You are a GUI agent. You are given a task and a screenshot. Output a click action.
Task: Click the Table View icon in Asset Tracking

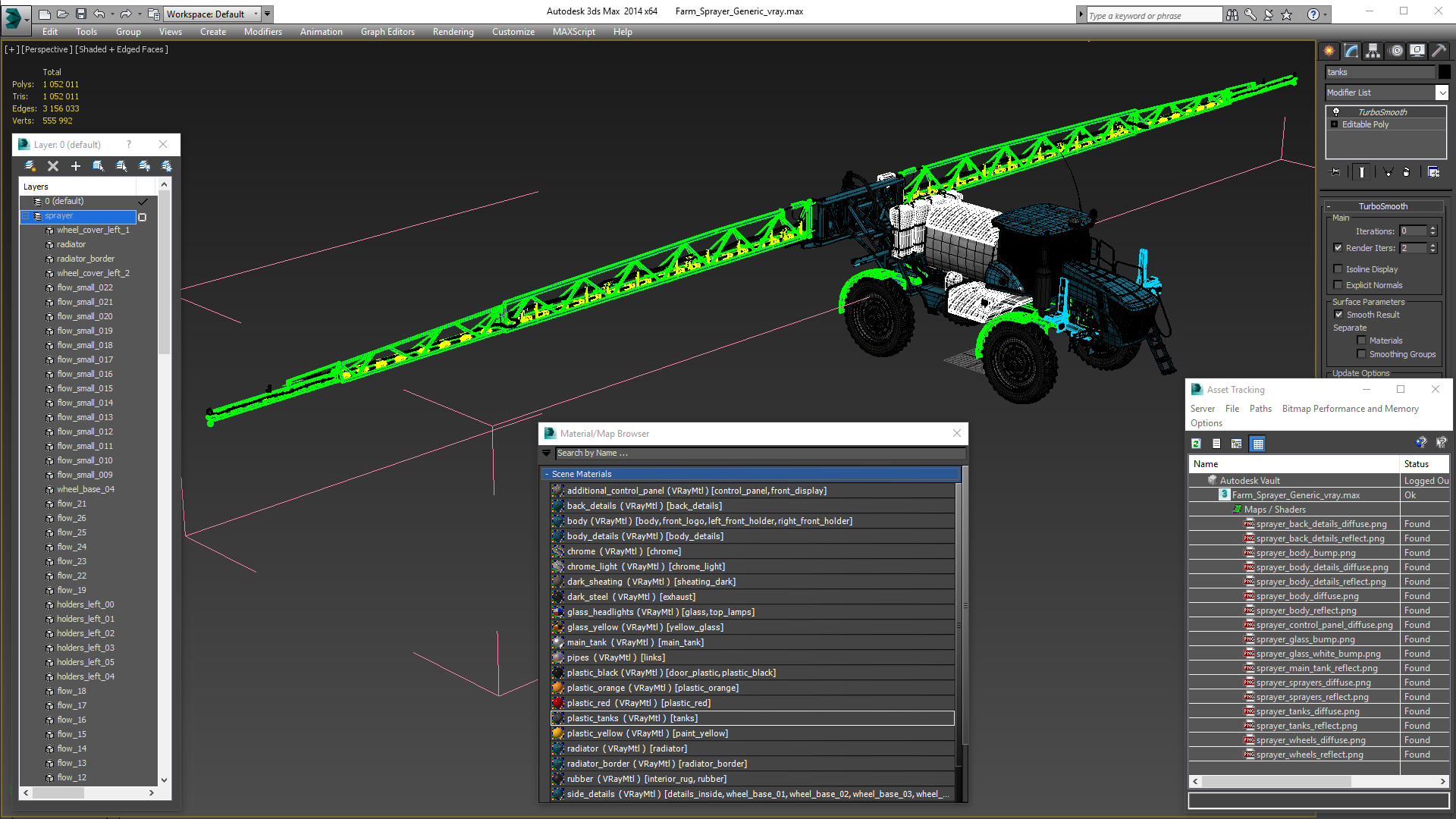point(1258,444)
